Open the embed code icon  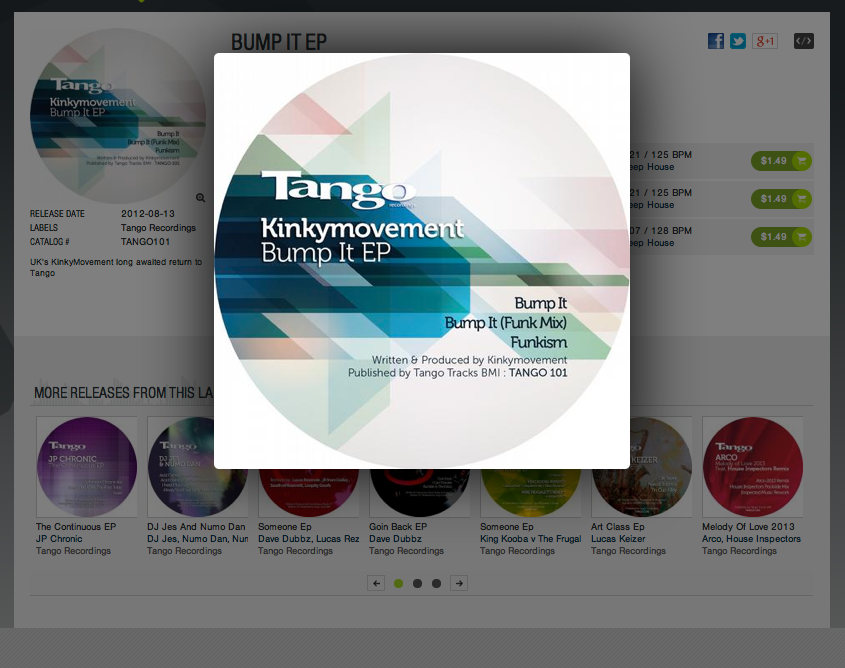pyautogui.click(x=804, y=41)
